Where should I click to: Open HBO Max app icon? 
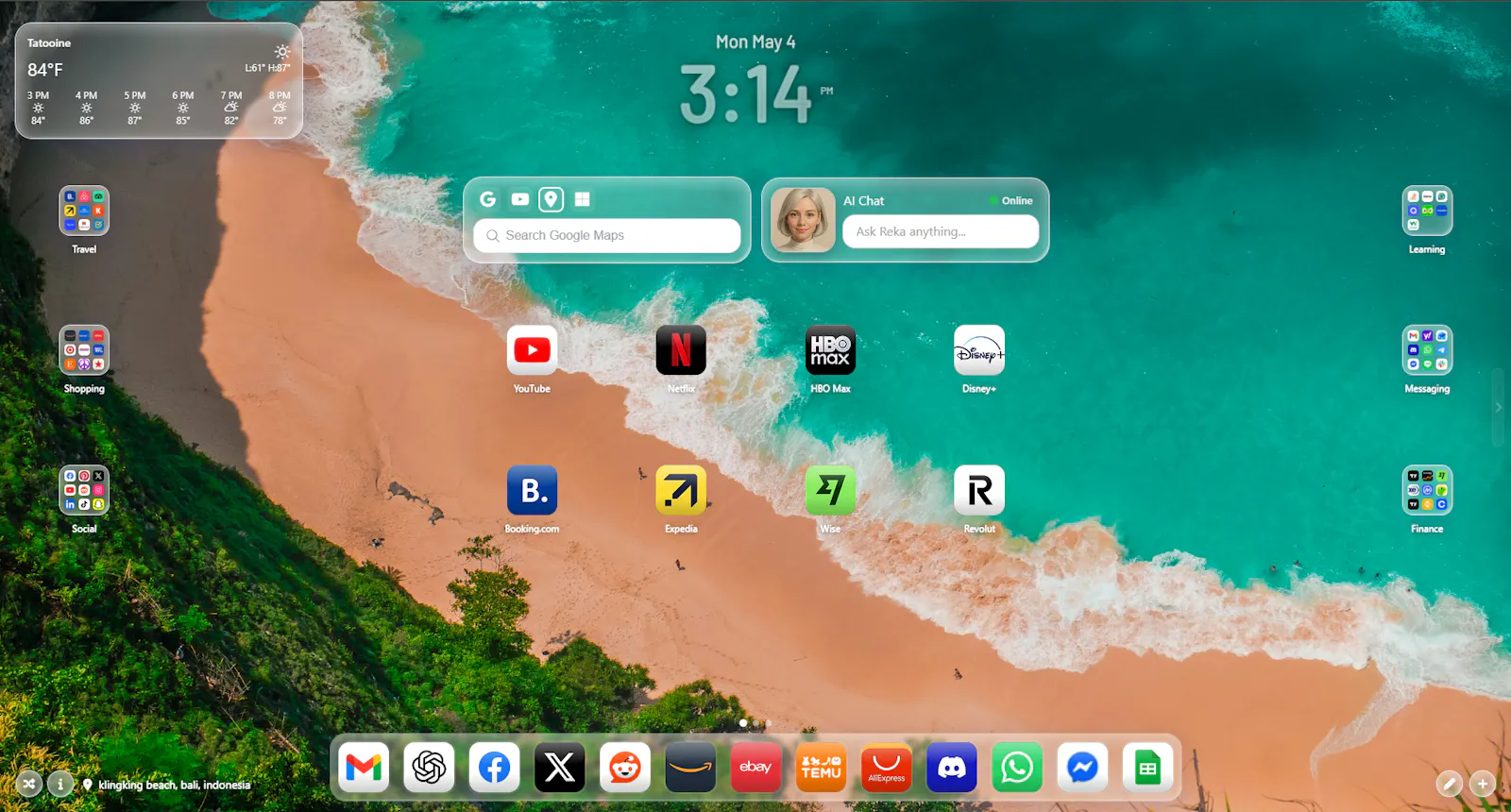click(830, 350)
